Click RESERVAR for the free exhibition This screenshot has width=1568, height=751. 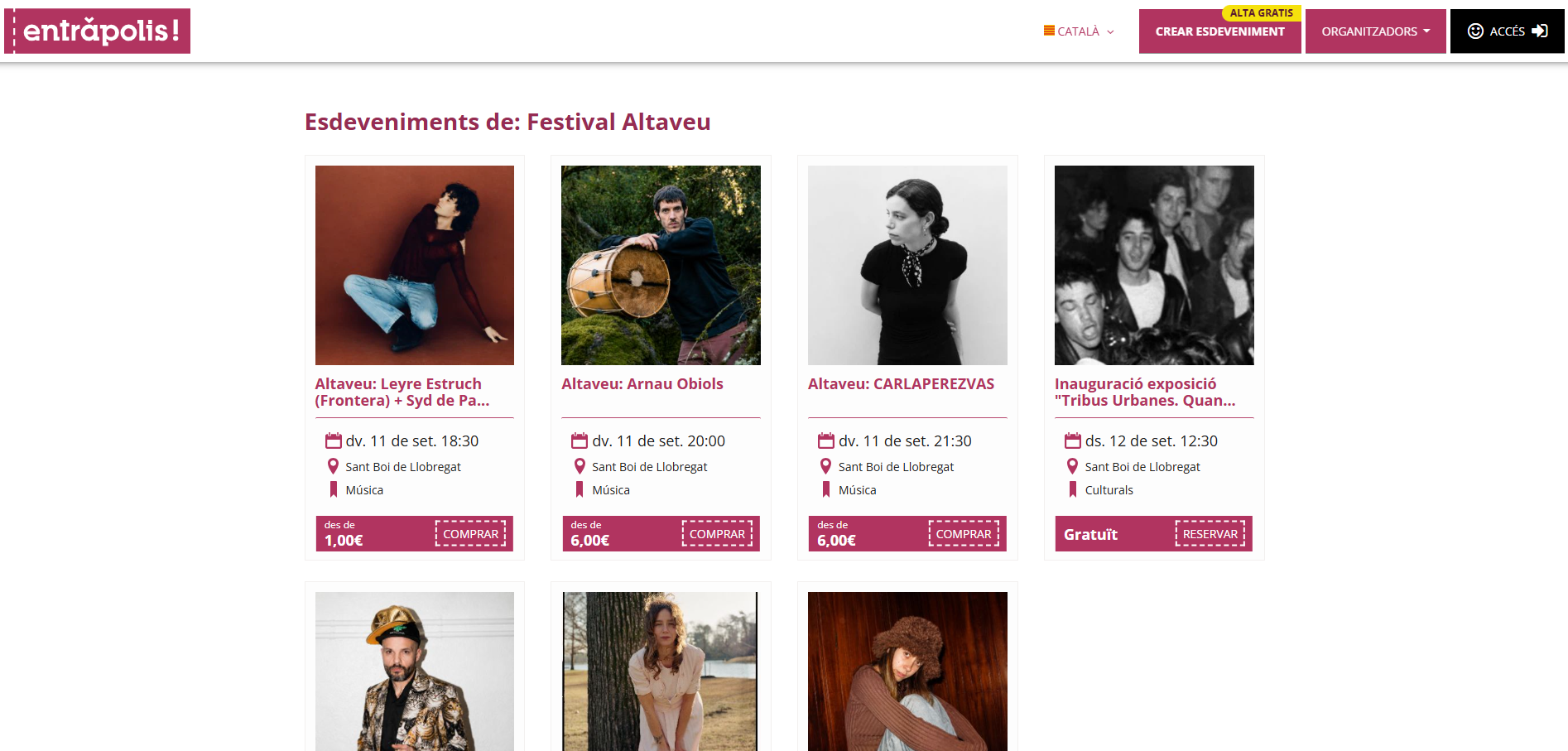[x=1210, y=534]
